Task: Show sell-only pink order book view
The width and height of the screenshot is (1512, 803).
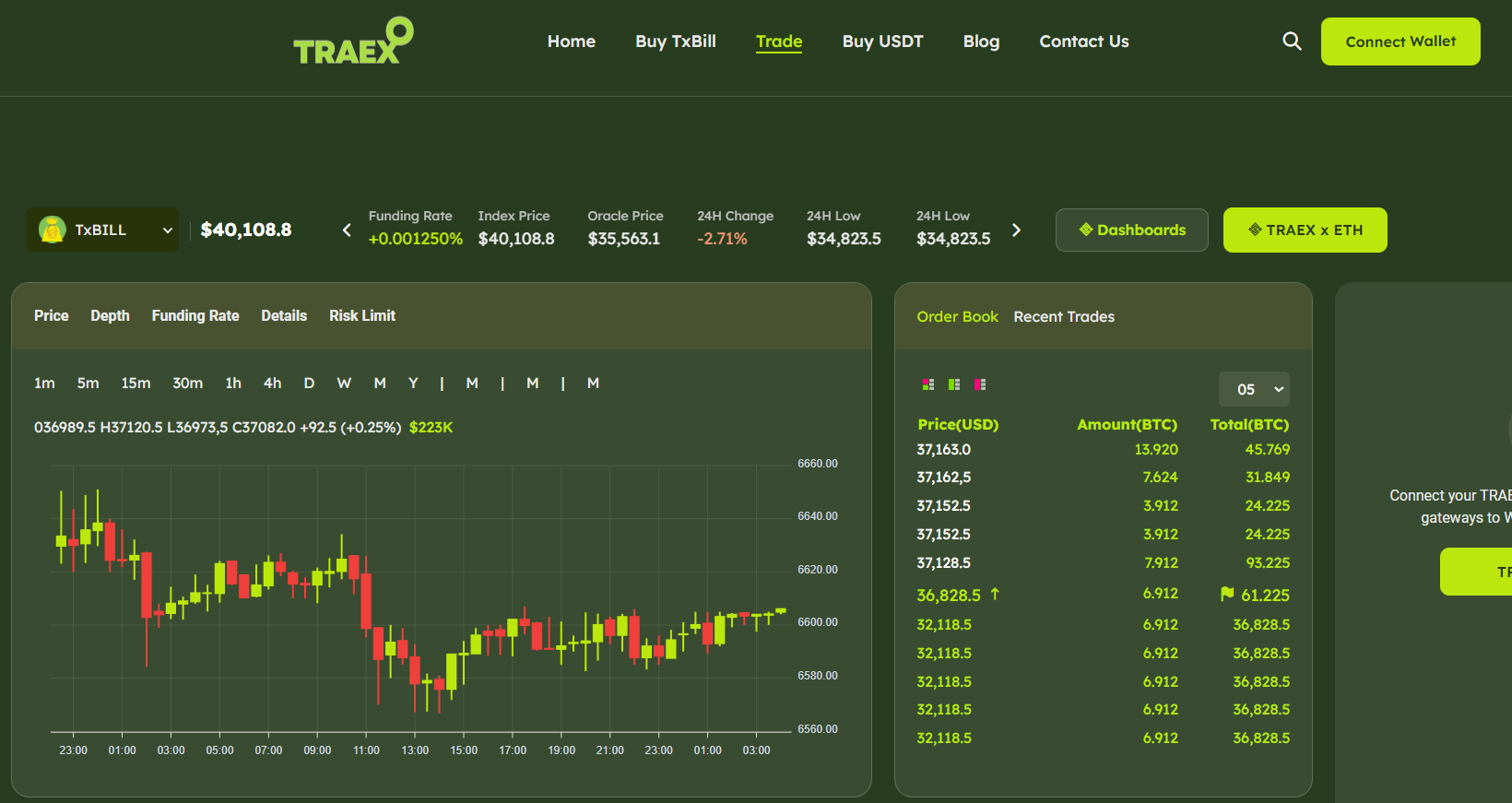Action: [x=980, y=384]
